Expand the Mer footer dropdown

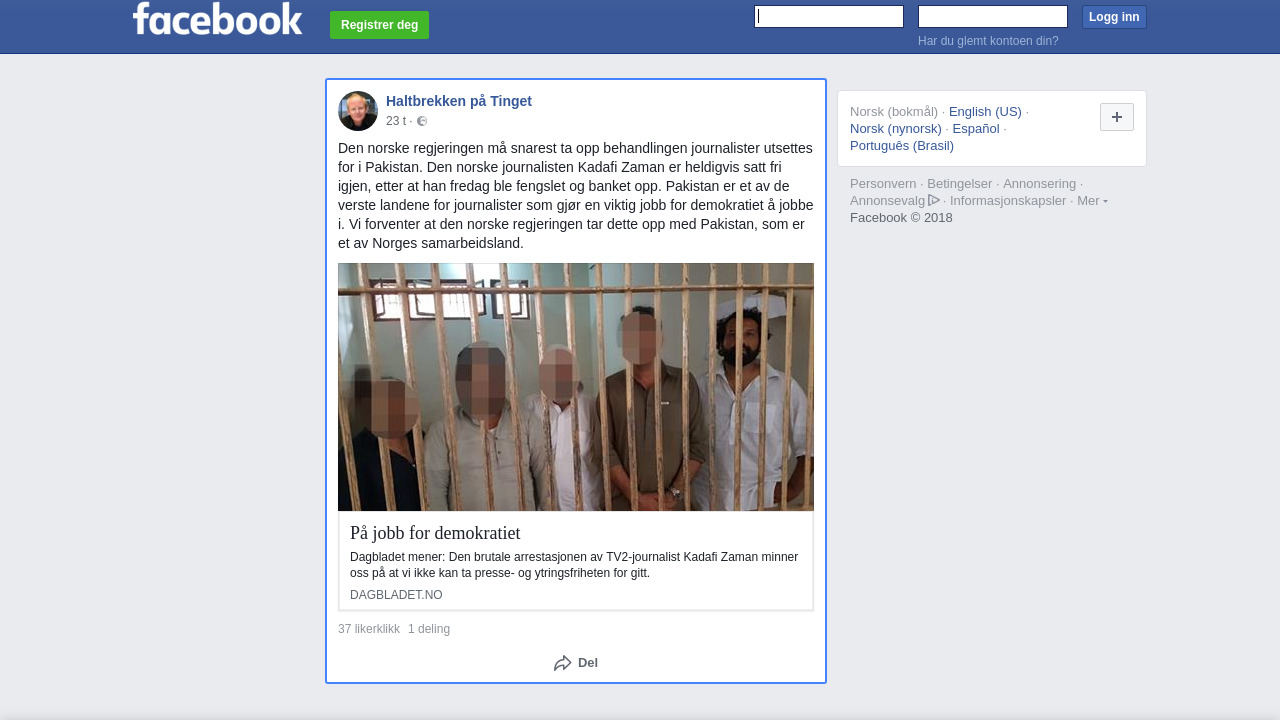1092,201
